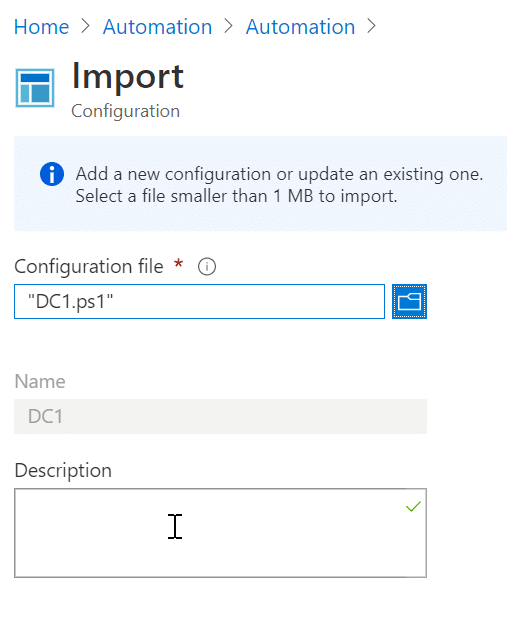The image size is (507, 625).
Task: Open the first Automation breadcrumb link
Action: 157,27
